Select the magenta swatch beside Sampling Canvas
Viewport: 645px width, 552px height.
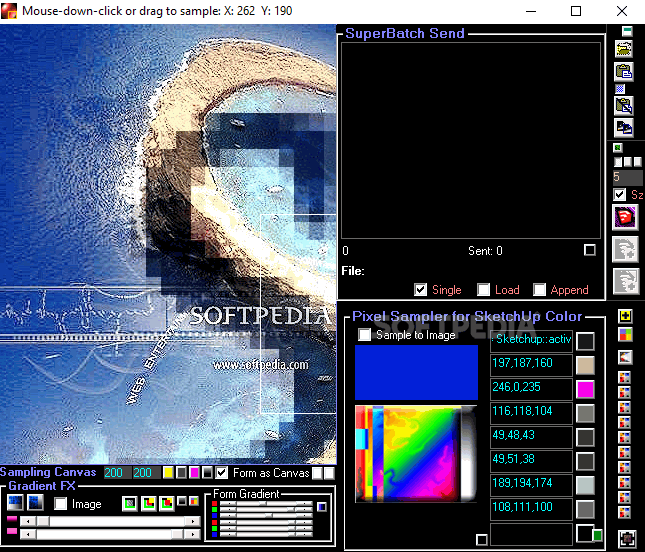pos(194,473)
